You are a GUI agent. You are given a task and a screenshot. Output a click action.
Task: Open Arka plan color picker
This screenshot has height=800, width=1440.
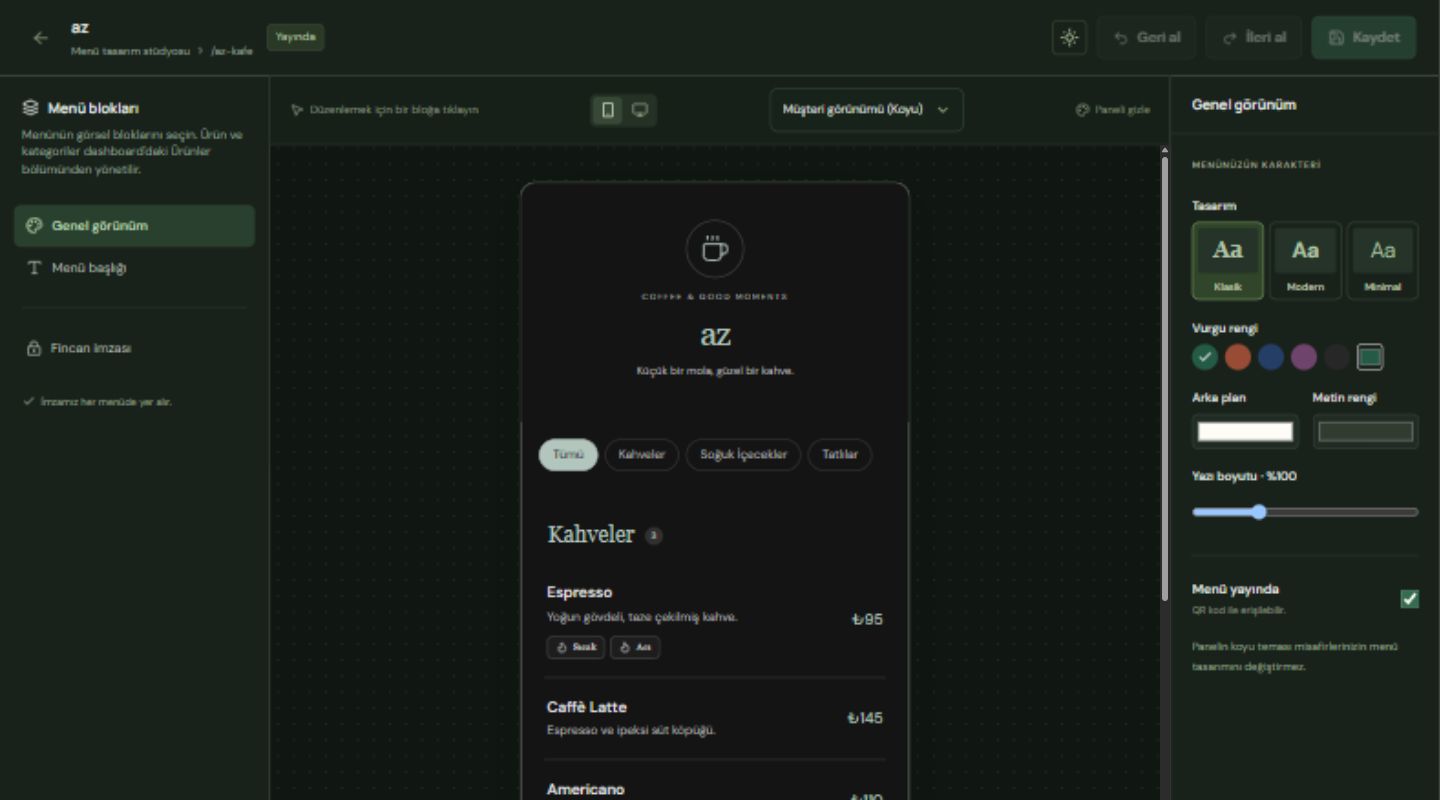tap(1245, 432)
